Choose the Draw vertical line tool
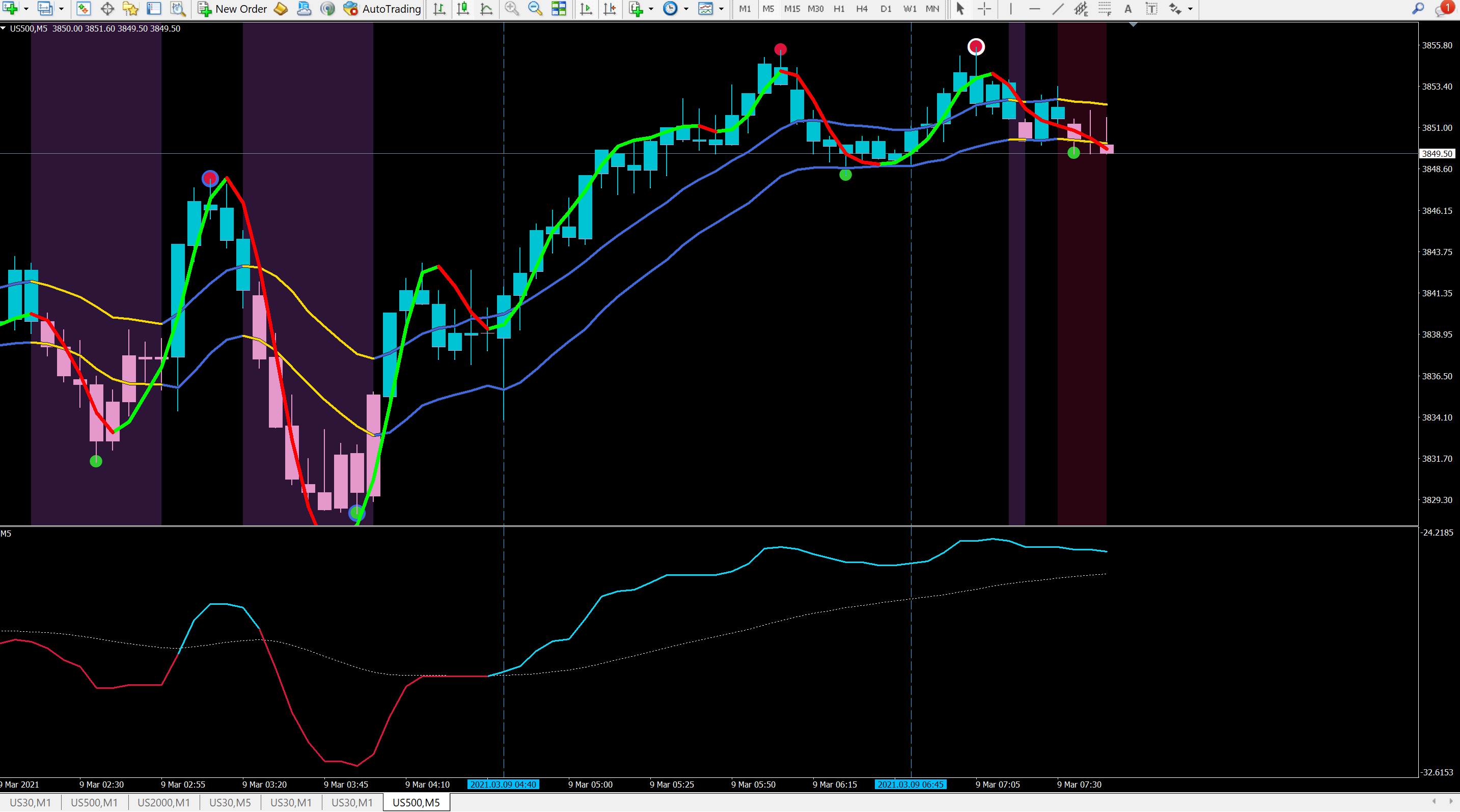This screenshot has width=1460, height=812. click(x=1010, y=9)
